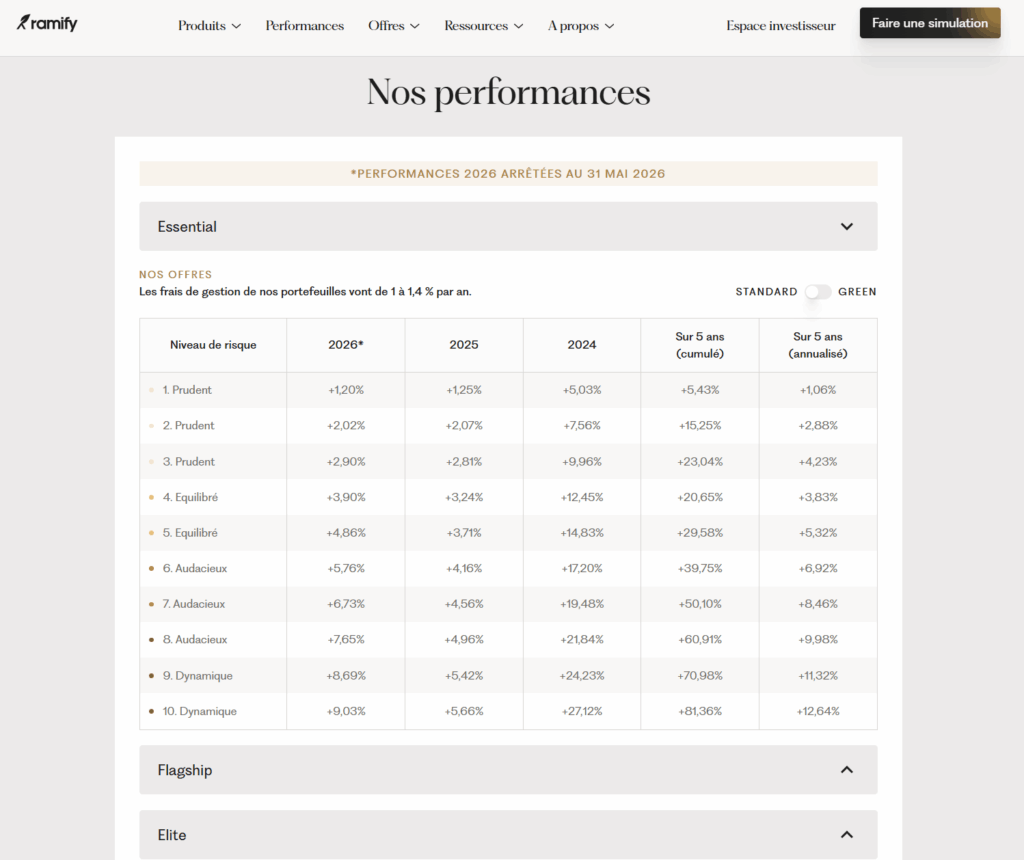Viewport: 1024px width, 860px height.
Task: Click the +27,12% cell for 2024
Action: pos(582,711)
